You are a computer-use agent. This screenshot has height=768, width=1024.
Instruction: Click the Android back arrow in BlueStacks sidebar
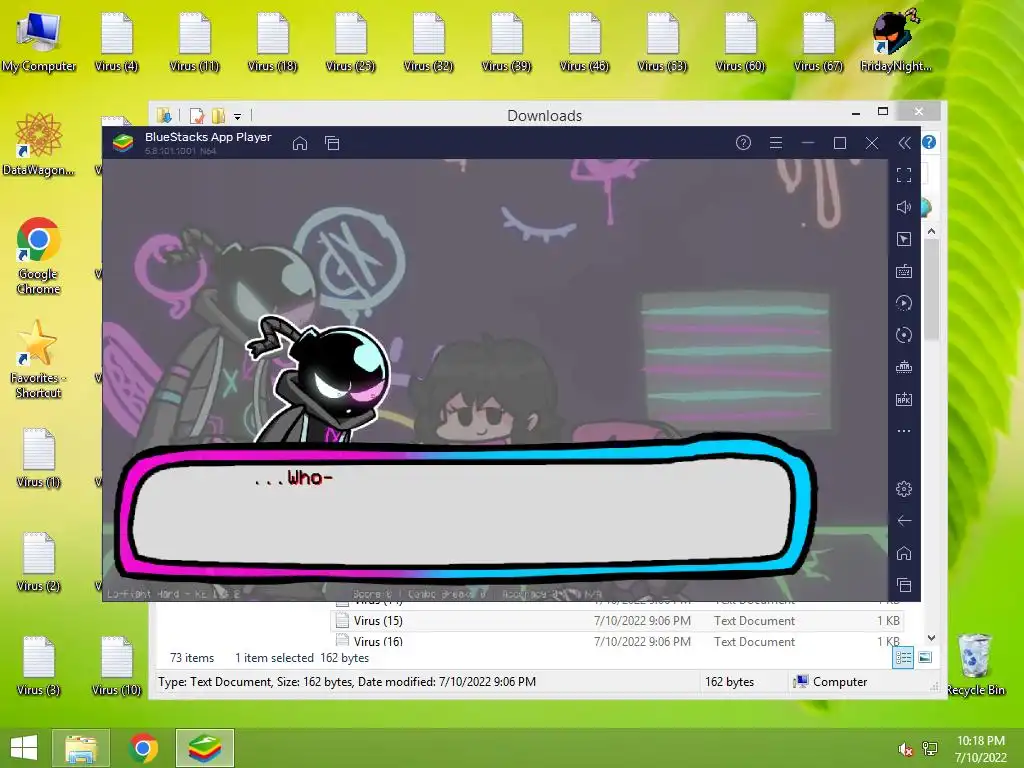pos(904,520)
